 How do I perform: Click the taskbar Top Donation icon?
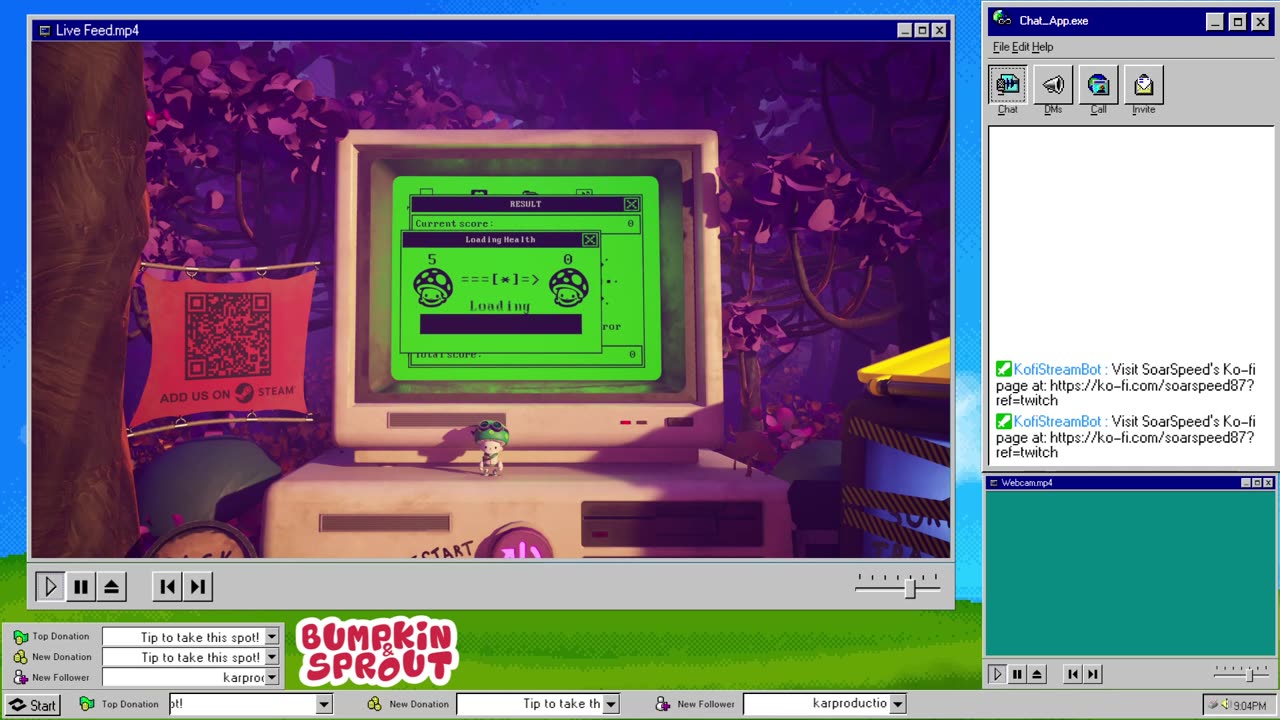(87, 704)
